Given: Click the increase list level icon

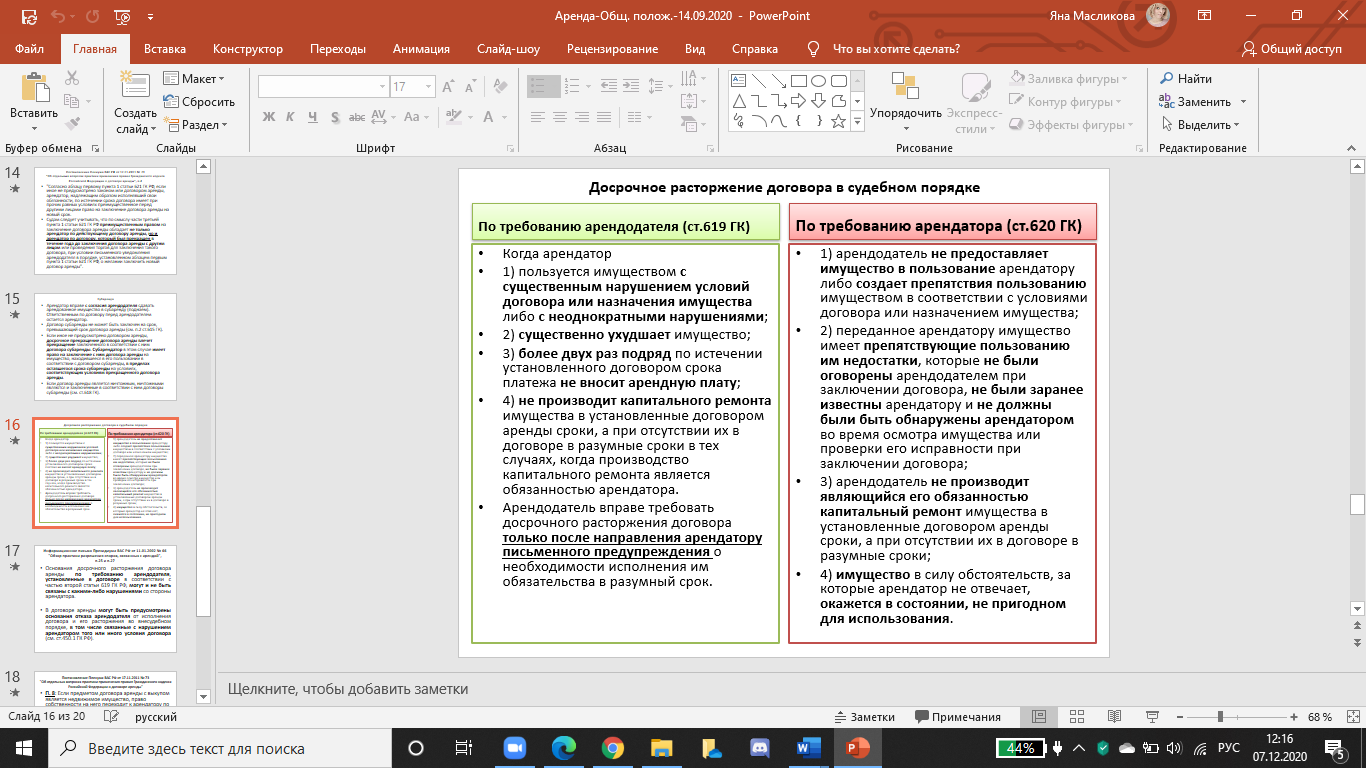Looking at the screenshot, I should click(x=632, y=86).
